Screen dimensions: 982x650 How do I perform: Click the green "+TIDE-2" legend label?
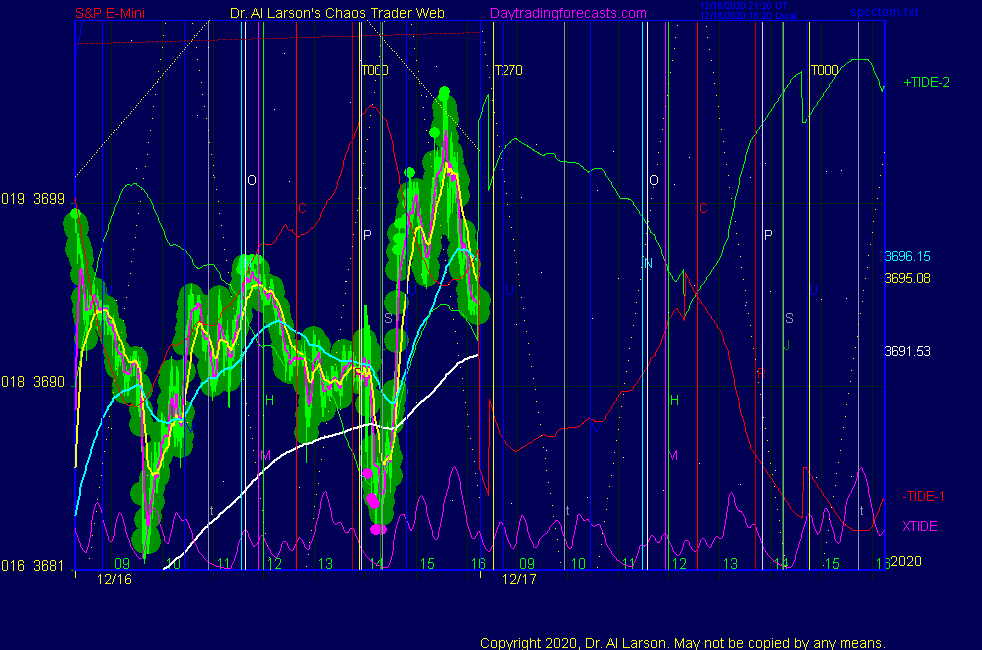(926, 83)
